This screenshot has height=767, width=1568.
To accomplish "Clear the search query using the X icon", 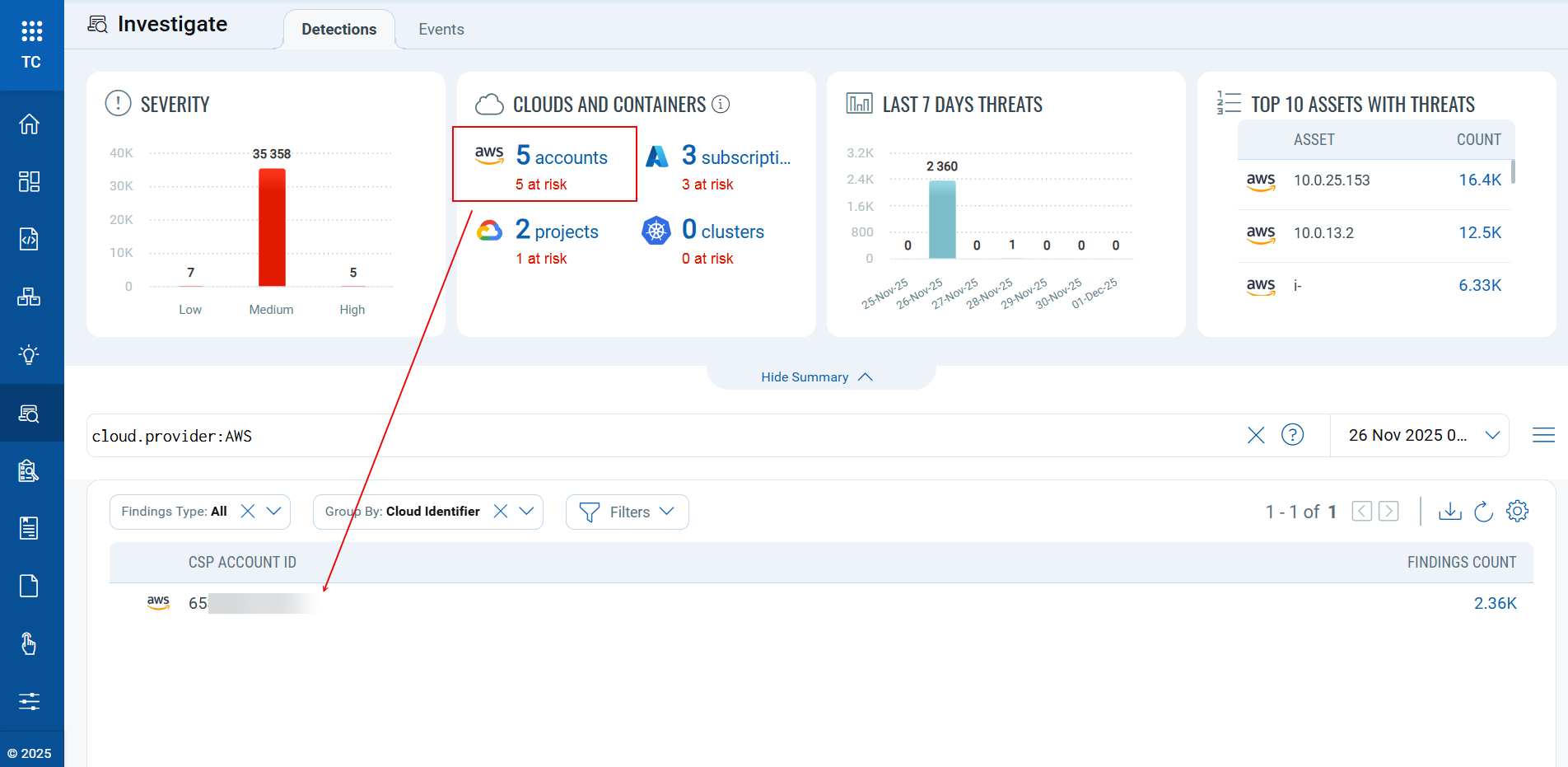I will pos(1256,435).
